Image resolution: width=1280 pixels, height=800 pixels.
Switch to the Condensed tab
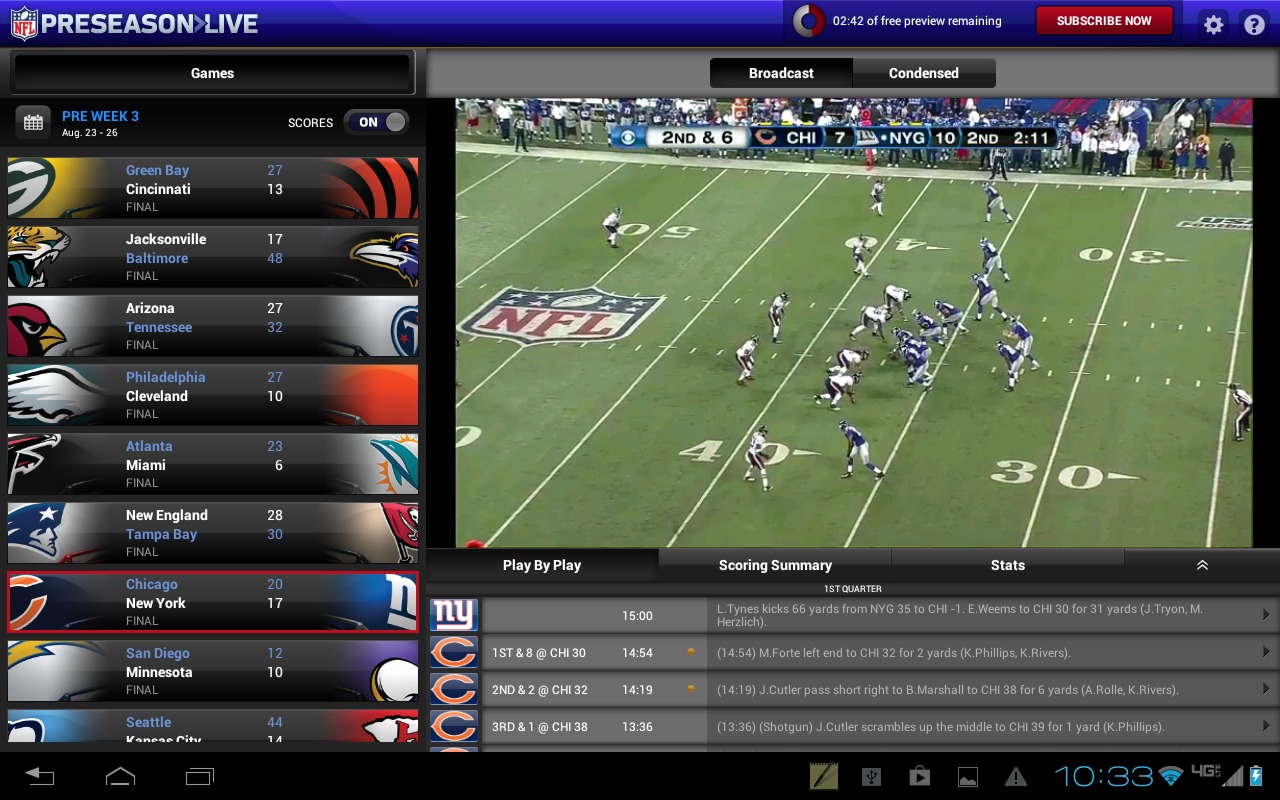point(923,72)
